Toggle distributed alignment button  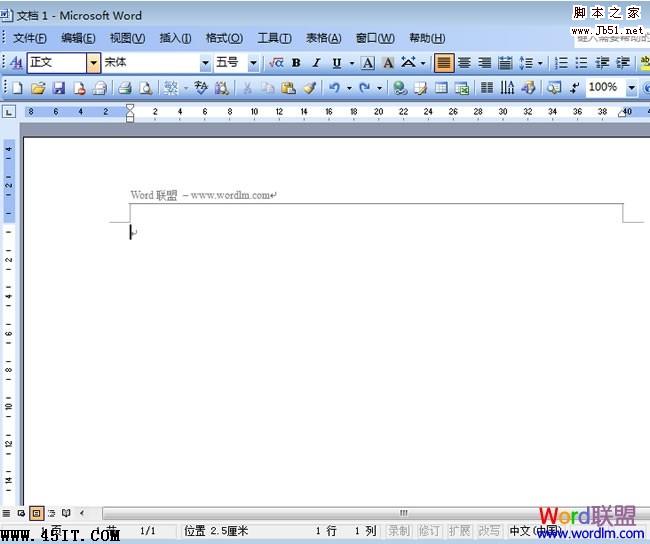point(505,63)
